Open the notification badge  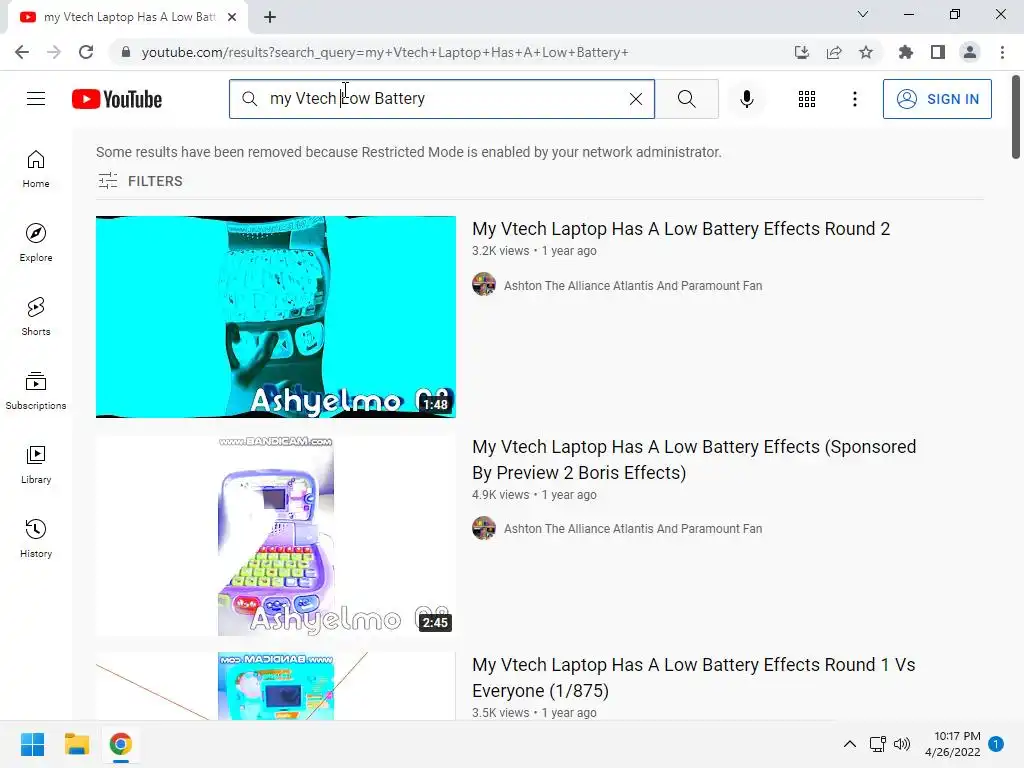point(996,744)
